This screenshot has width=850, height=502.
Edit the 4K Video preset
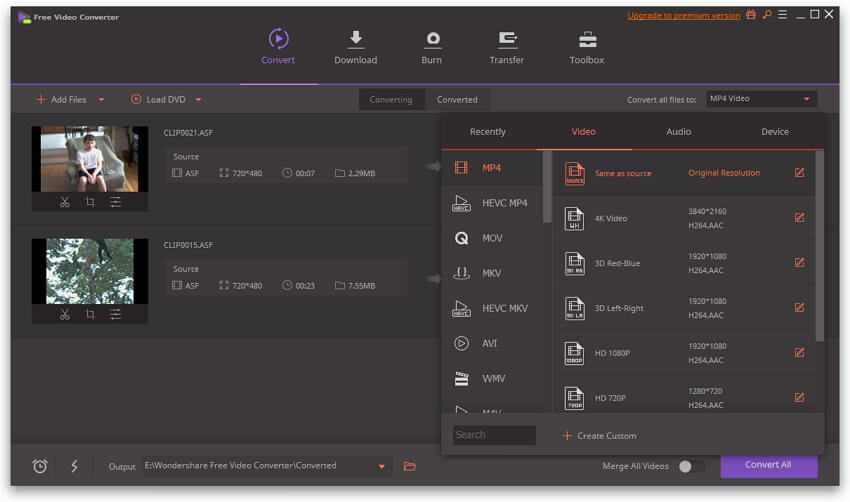[800, 218]
